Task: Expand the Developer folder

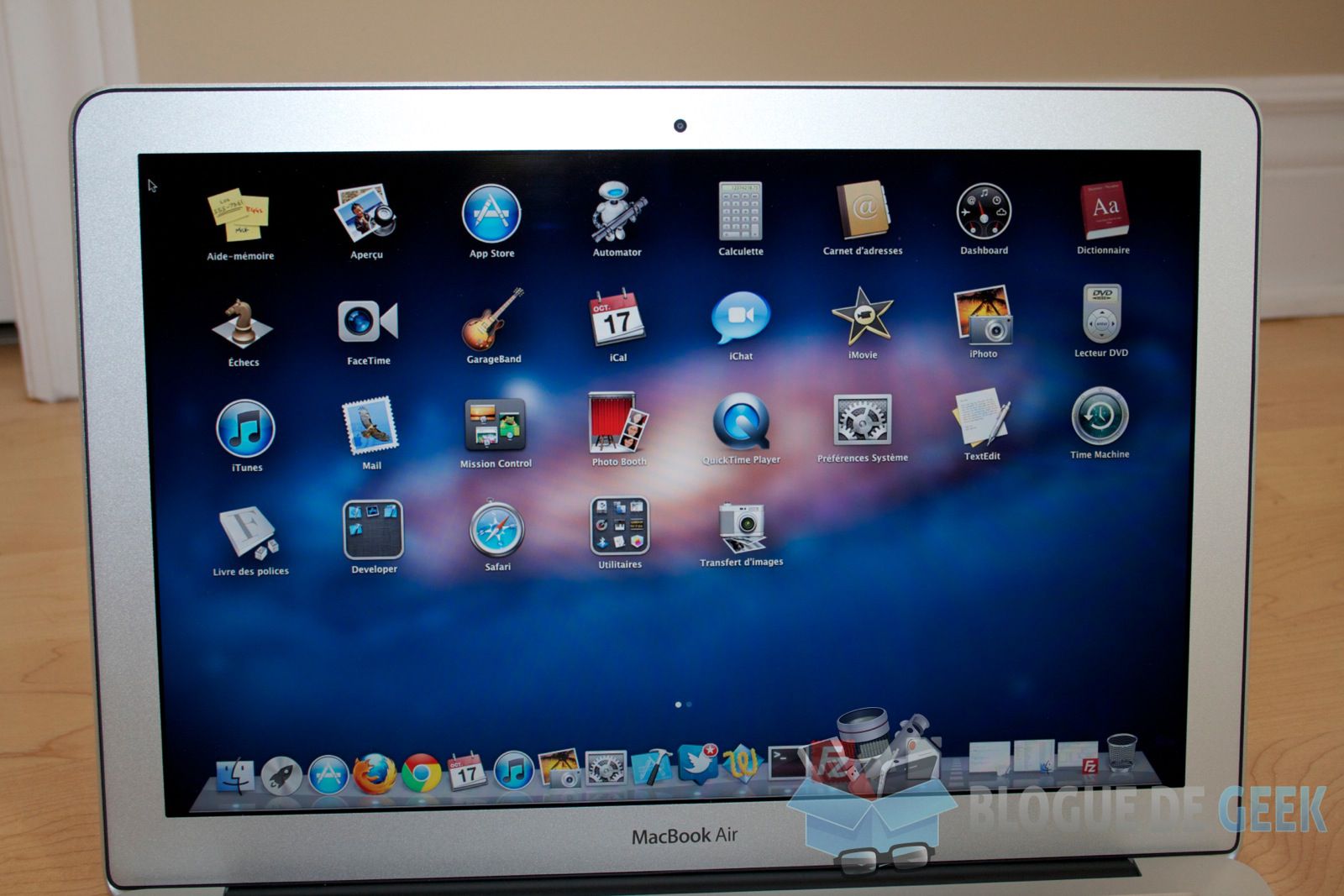Action: coord(373,531)
